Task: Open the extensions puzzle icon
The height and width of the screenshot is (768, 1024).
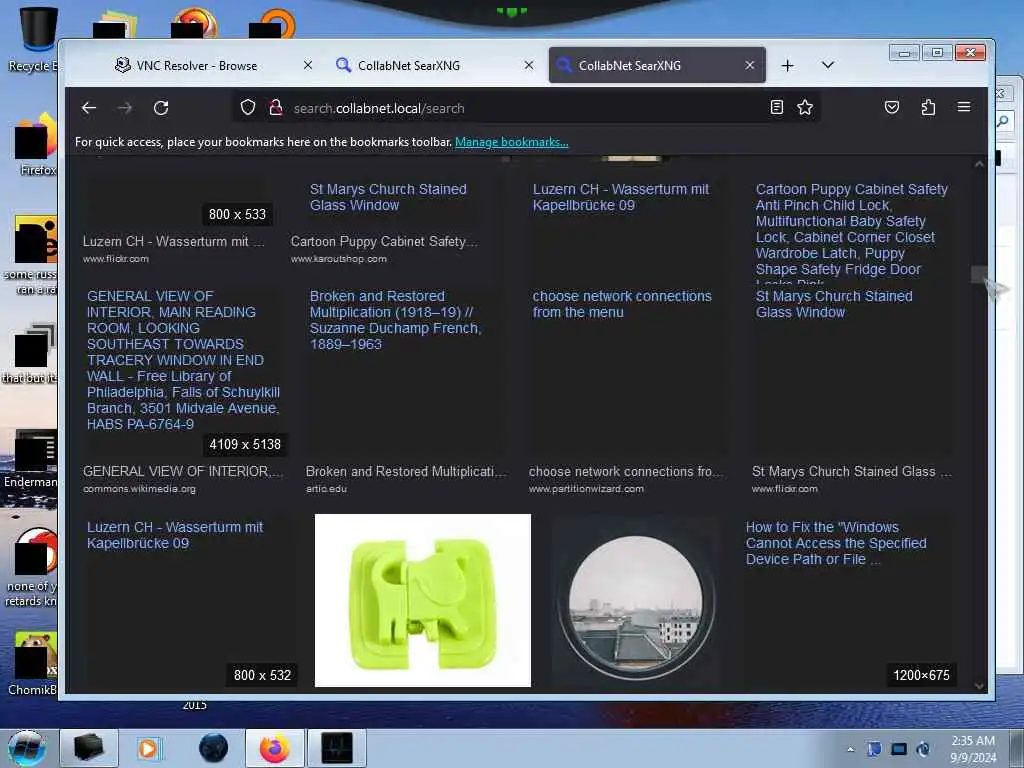Action: pyautogui.click(x=928, y=107)
